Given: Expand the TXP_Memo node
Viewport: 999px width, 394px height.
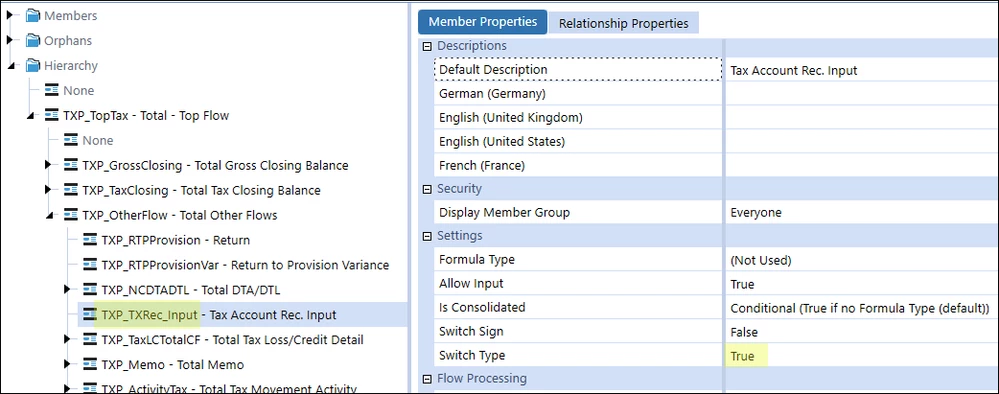Looking at the screenshot, I should pyautogui.click(x=67, y=365).
